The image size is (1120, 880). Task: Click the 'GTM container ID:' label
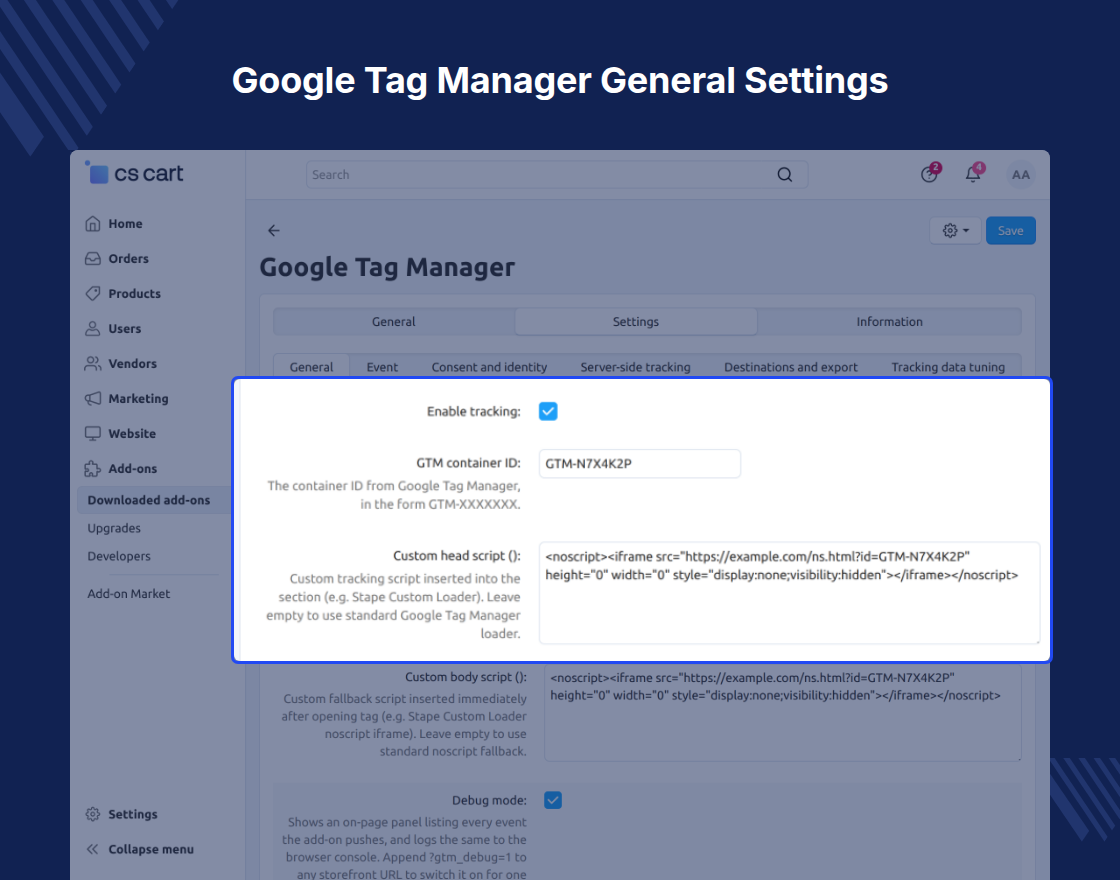tap(469, 463)
